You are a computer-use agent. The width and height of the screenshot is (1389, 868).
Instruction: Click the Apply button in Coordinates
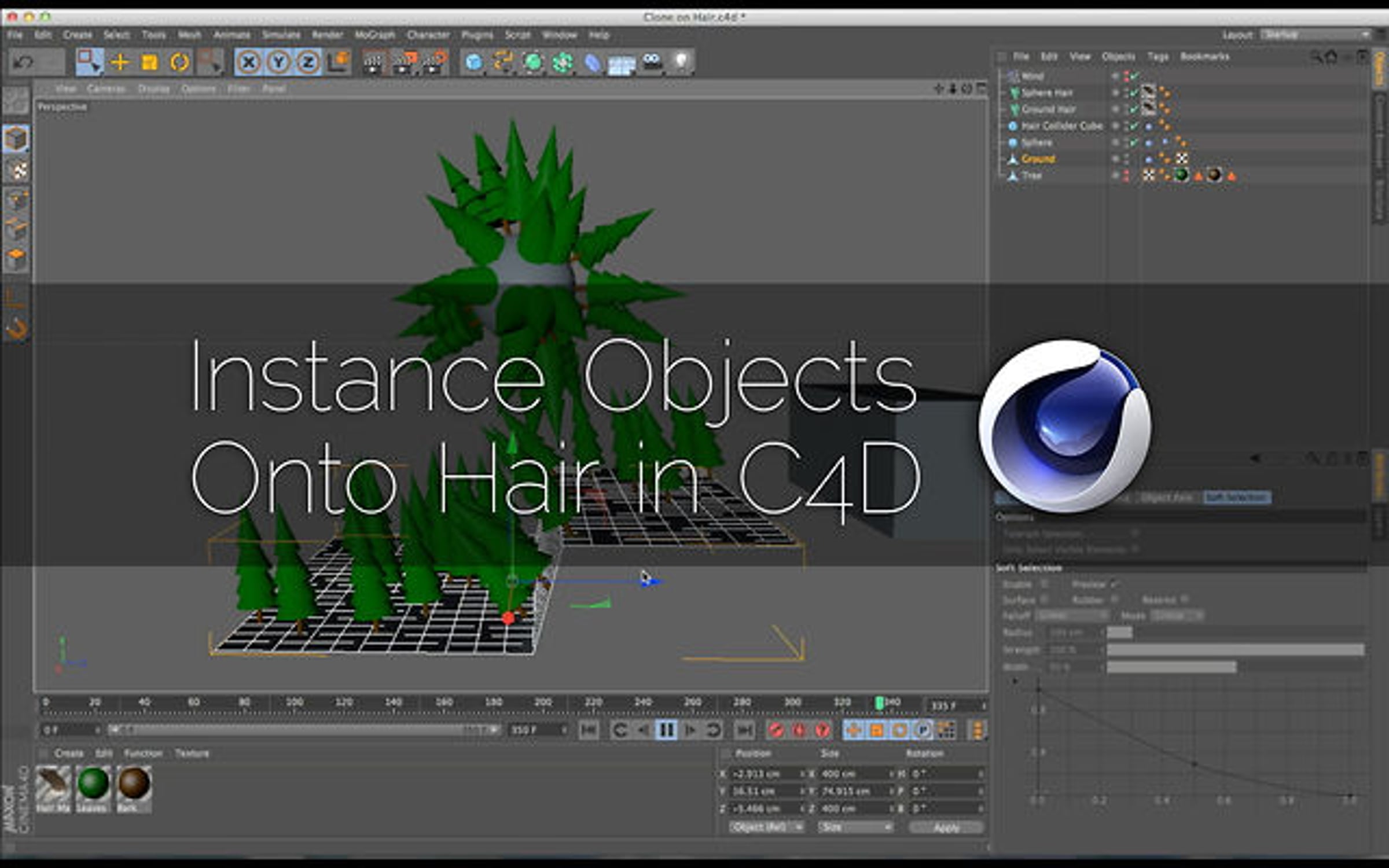947,827
